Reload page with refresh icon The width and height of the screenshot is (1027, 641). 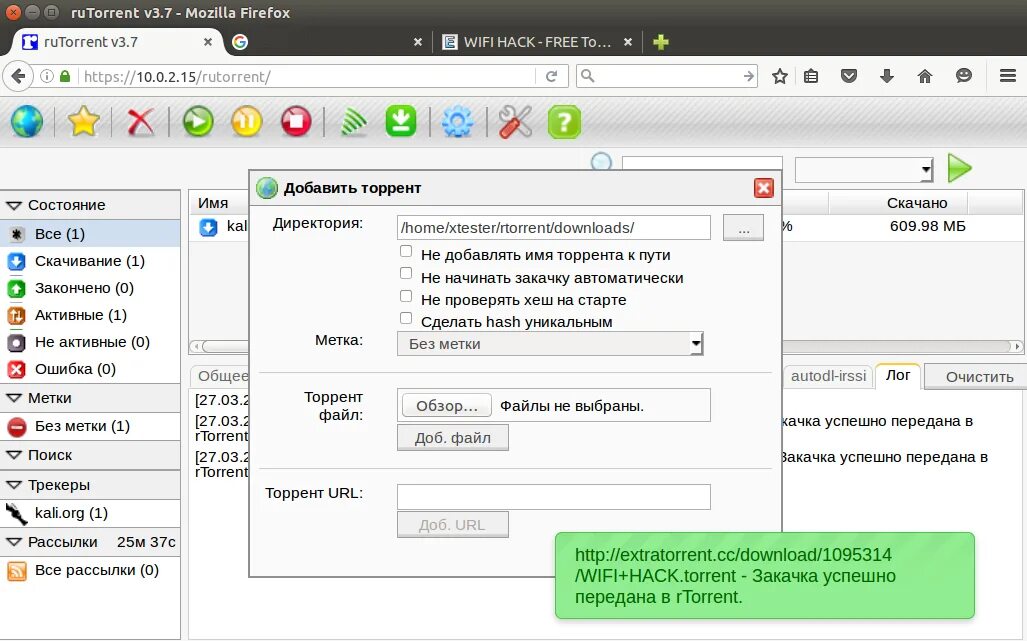pos(551,77)
